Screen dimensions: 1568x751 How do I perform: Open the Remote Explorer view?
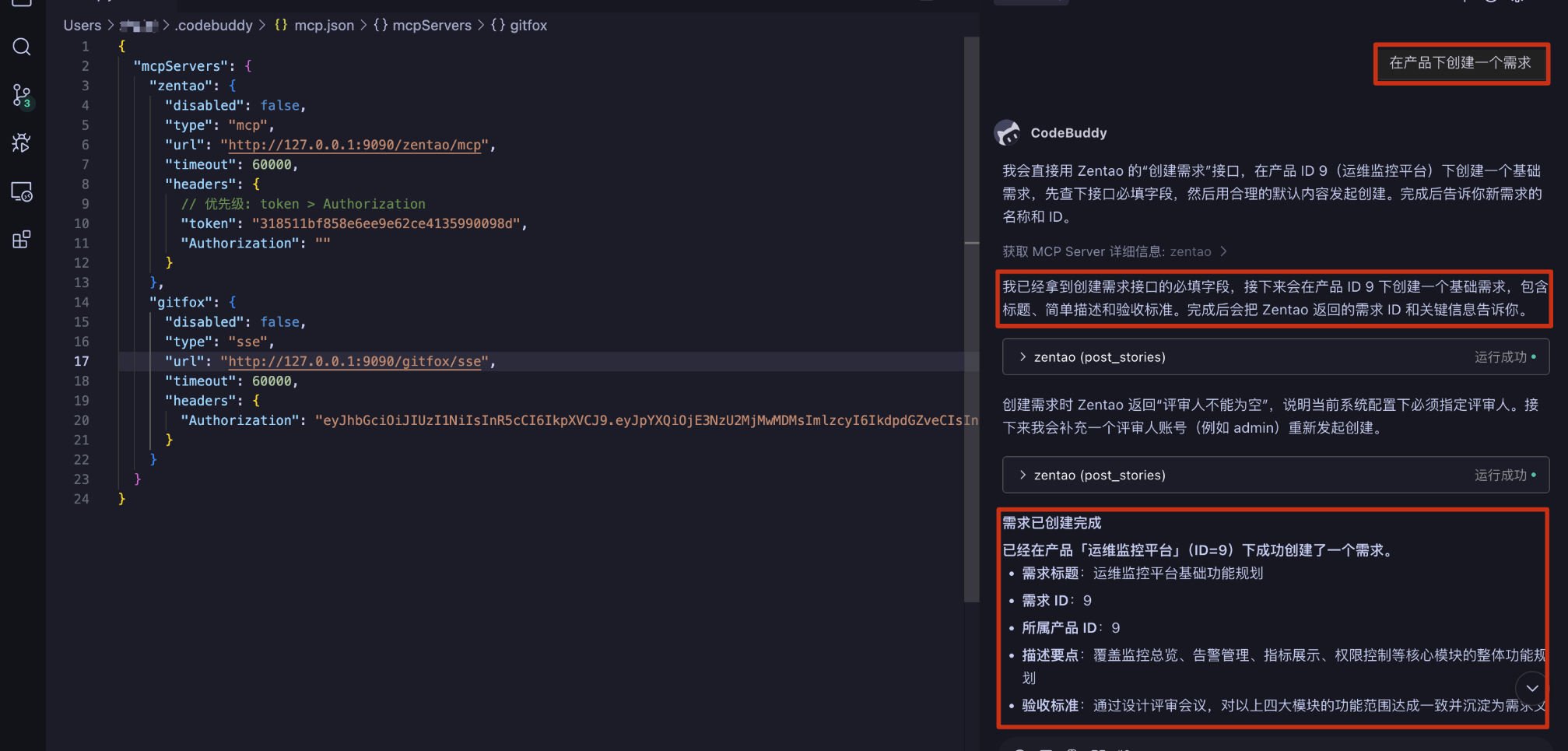22,191
